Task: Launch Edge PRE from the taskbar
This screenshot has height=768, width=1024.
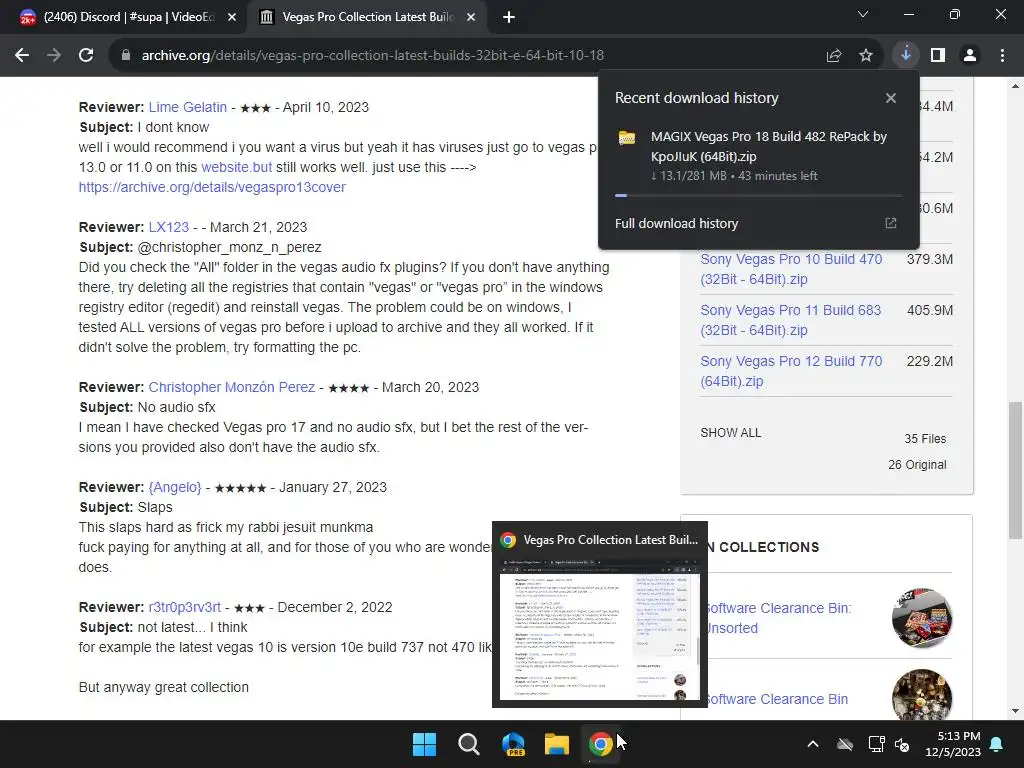Action: click(513, 744)
